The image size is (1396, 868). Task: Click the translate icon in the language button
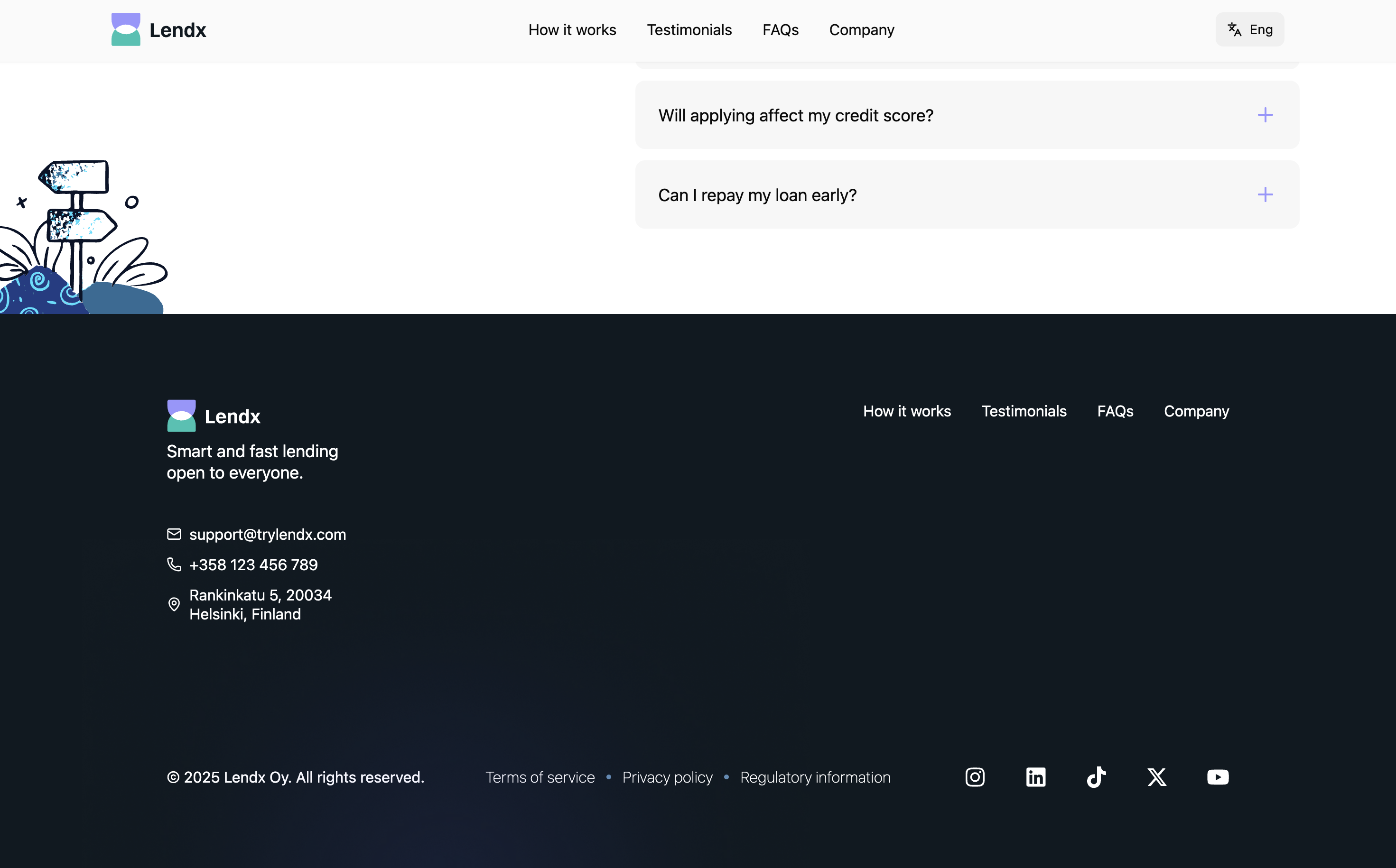click(1234, 29)
